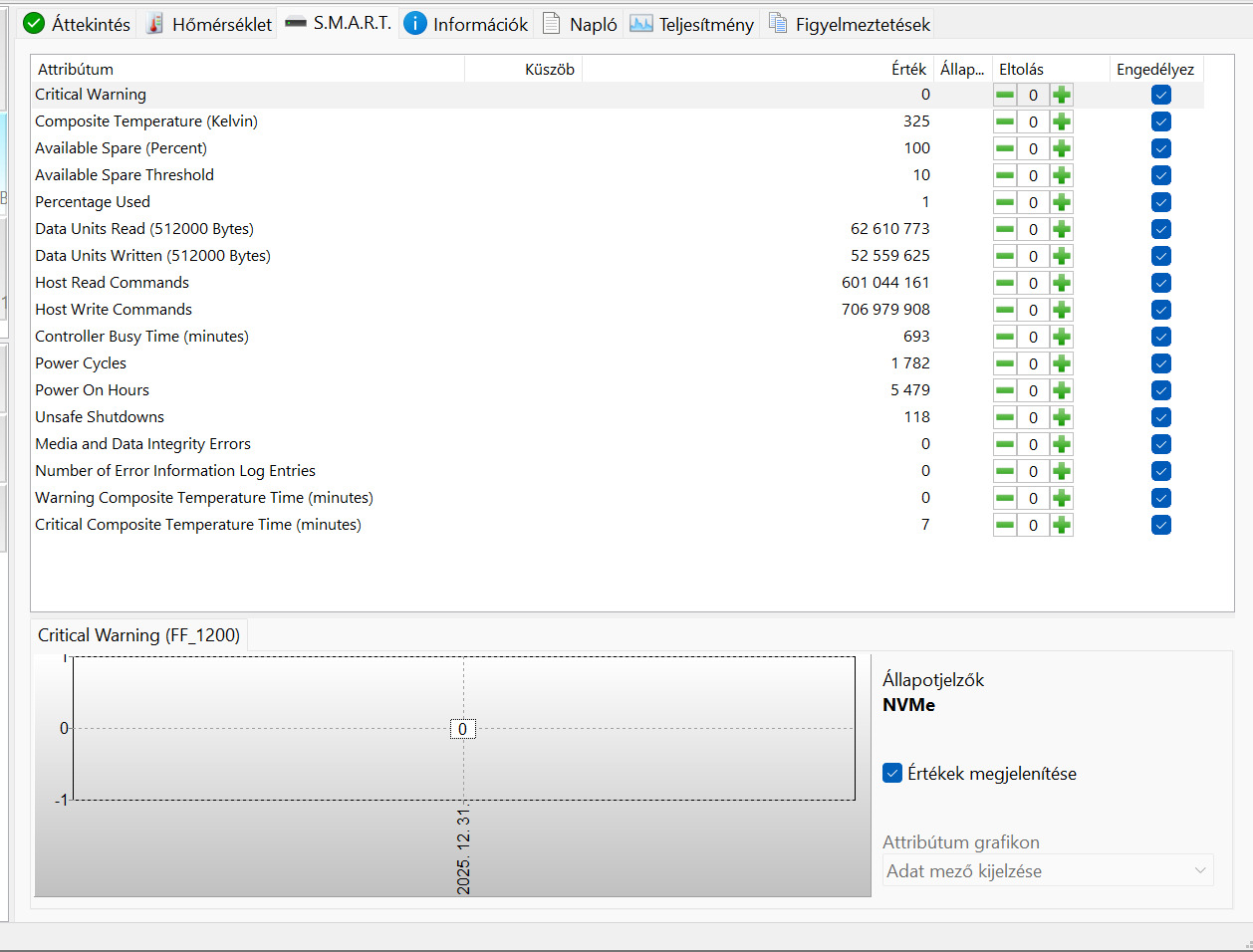
Task: Click the Érték column header
Action: pos(907,69)
